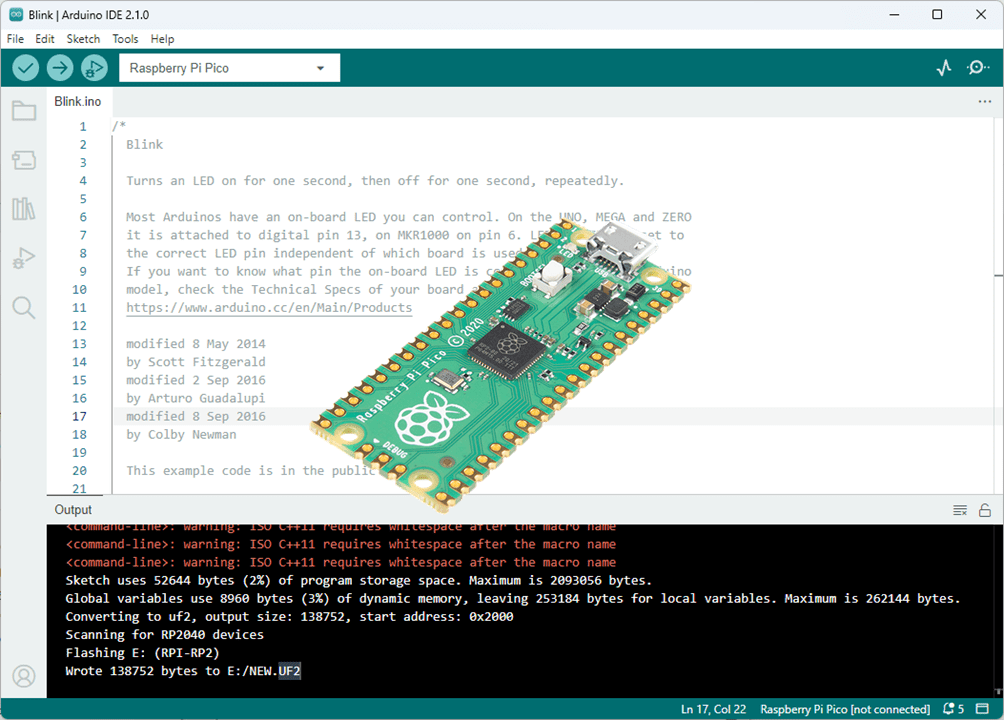1004x720 pixels.
Task: Click the 'Flashing E: (RPI-RP2)' output line
Action: 142,653
